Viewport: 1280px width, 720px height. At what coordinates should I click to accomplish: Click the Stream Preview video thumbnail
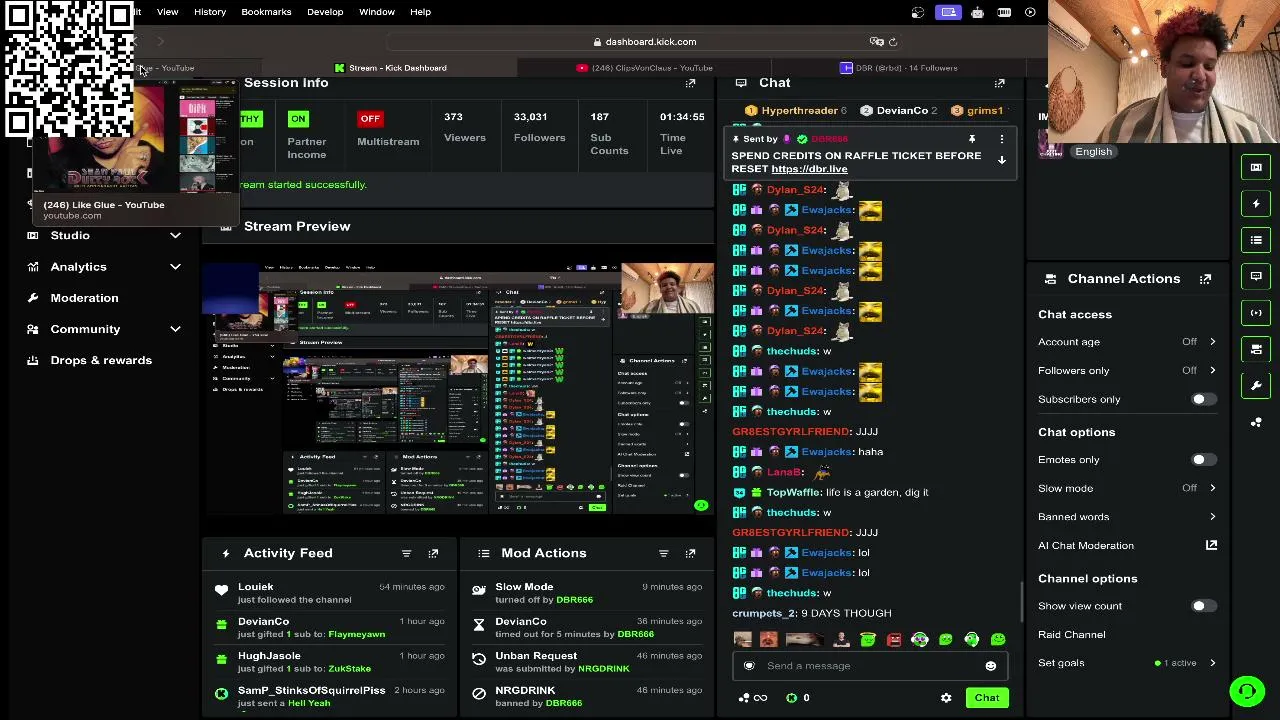click(459, 389)
